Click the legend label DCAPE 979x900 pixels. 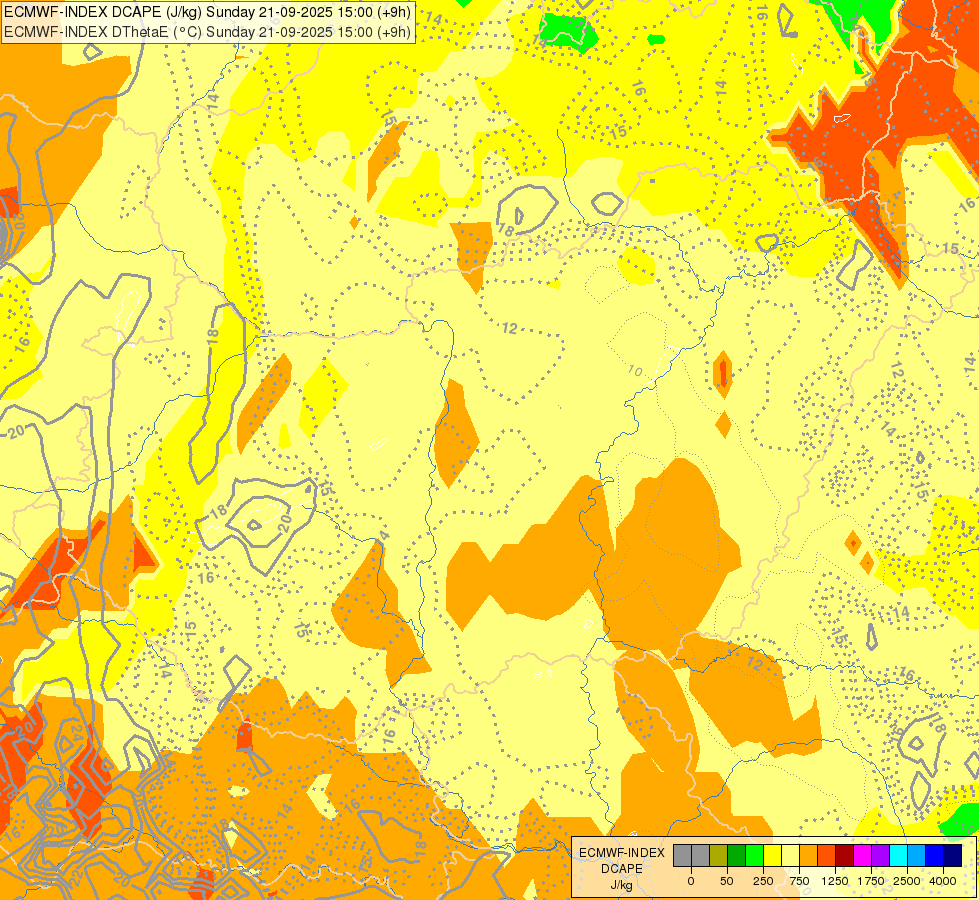tap(622, 869)
